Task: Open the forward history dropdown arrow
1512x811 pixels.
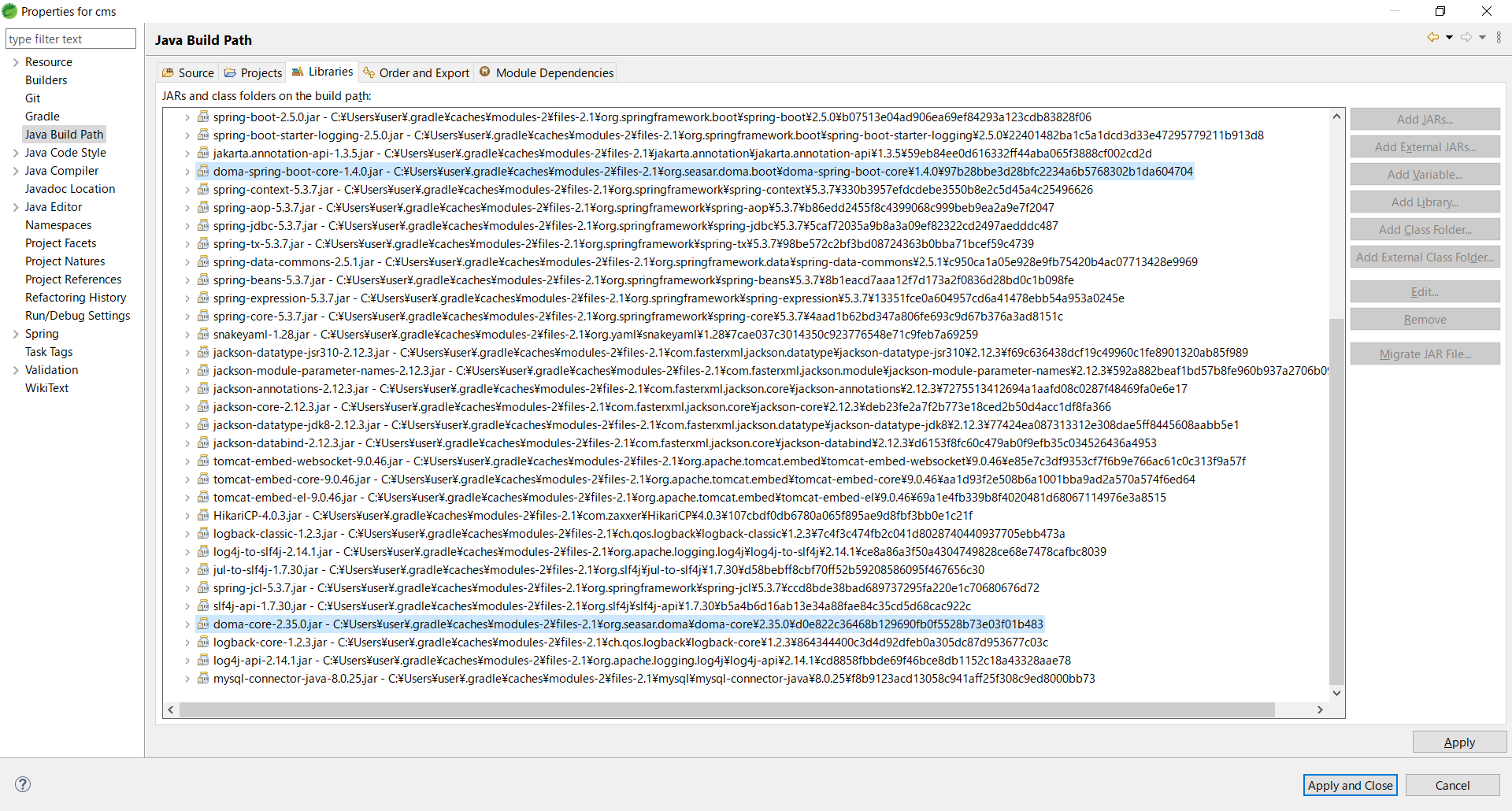Action: (1482, 37)
